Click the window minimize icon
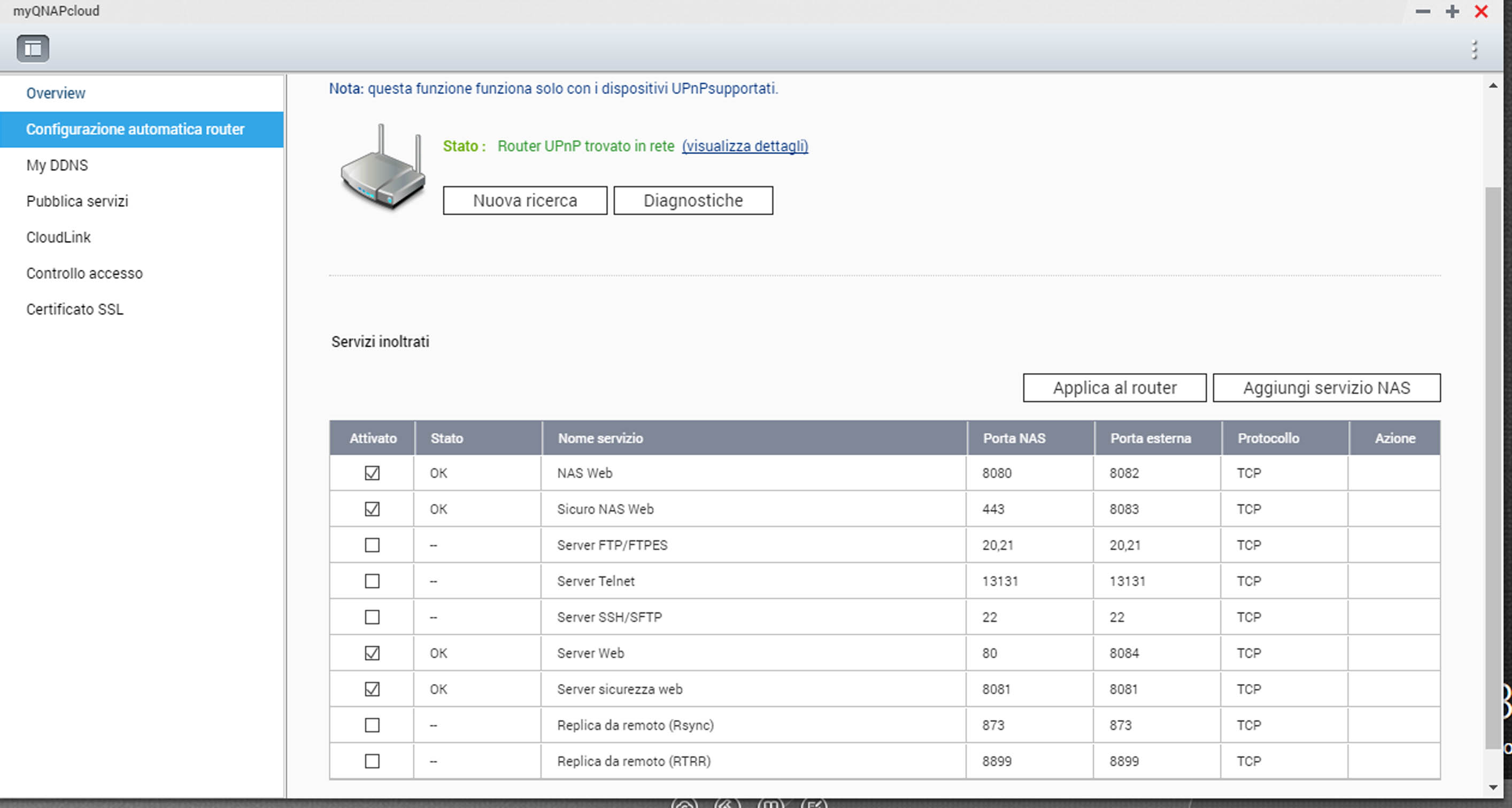Viewport: 1512px width, 808px height. point(1423,12)
